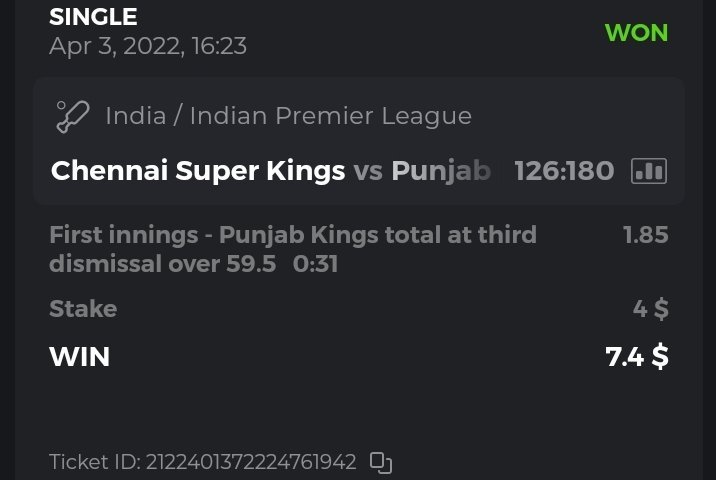Image resolution: width=716 pixels, height=480 pixels.
Task: Click the 1.85 odds value
Action: point(645,235)
